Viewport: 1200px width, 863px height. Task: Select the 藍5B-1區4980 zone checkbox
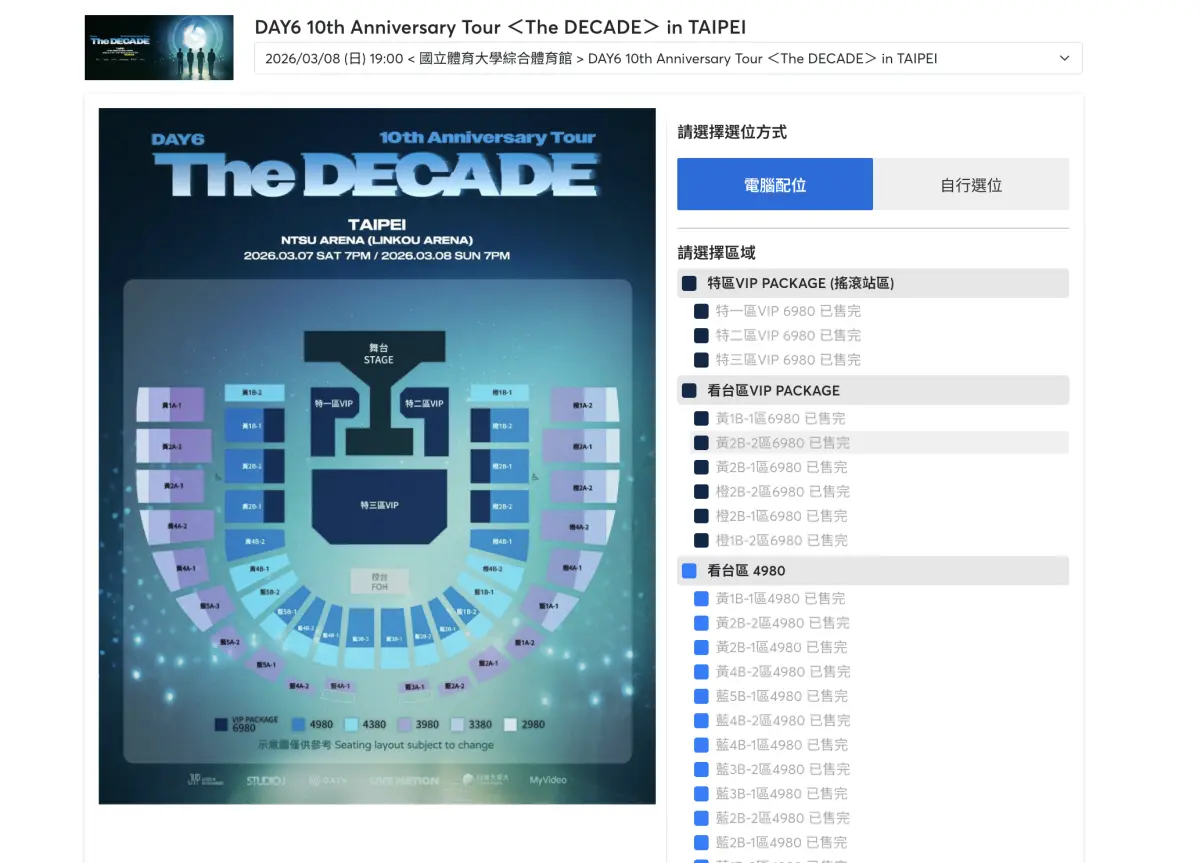click(701, 696)
